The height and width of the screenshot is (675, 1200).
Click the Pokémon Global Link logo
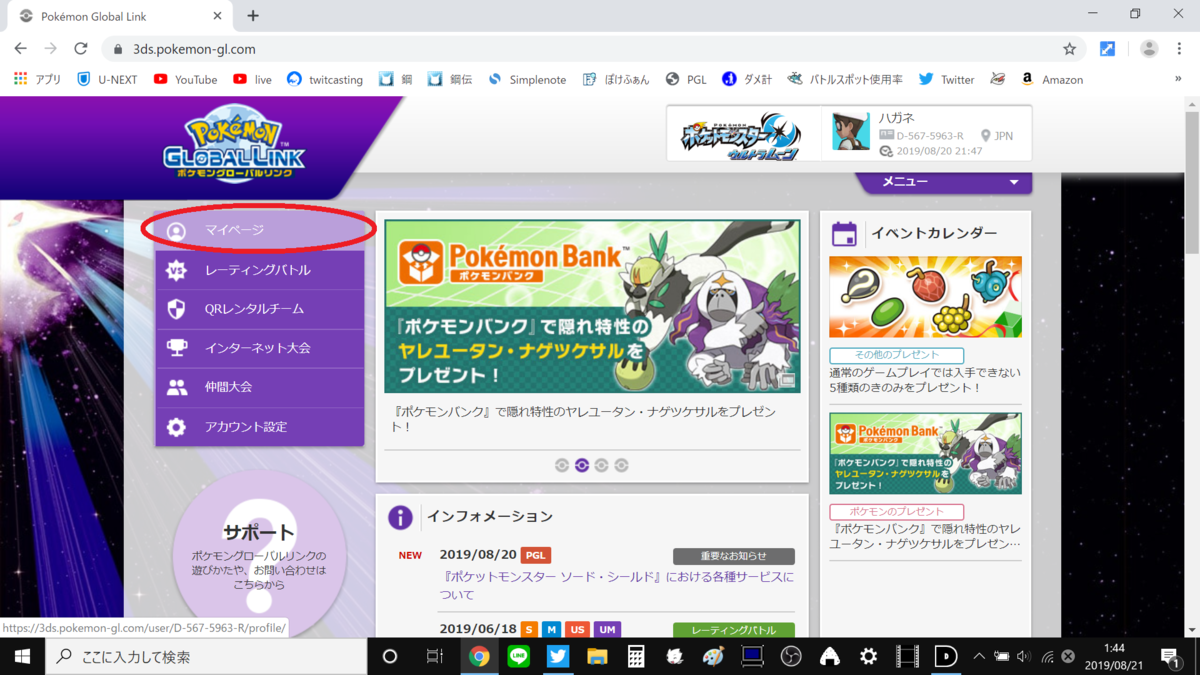coord(234,146)
